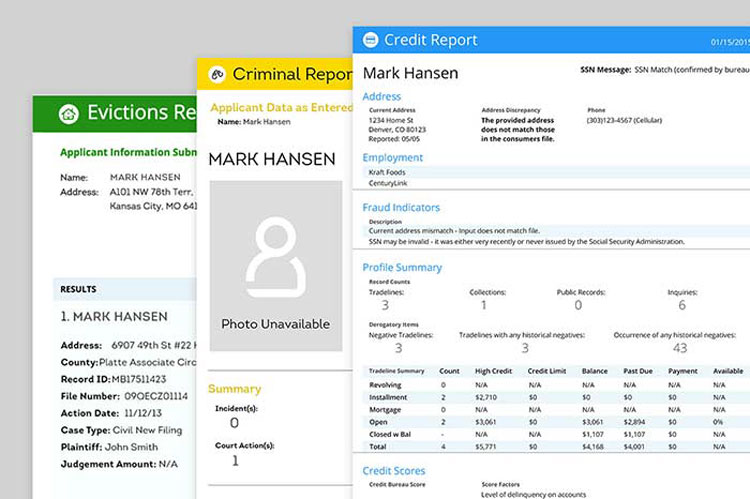Click the Judgement Amount N/A line
Screen dimensions: 750x499
(x=119, y=464)
